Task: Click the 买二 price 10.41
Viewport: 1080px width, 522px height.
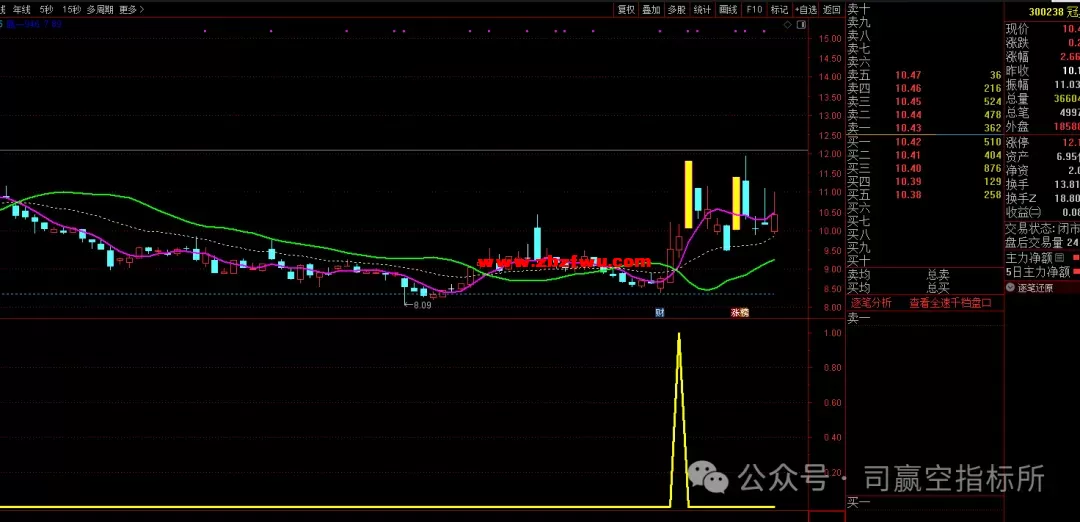Action: point(908,155)
